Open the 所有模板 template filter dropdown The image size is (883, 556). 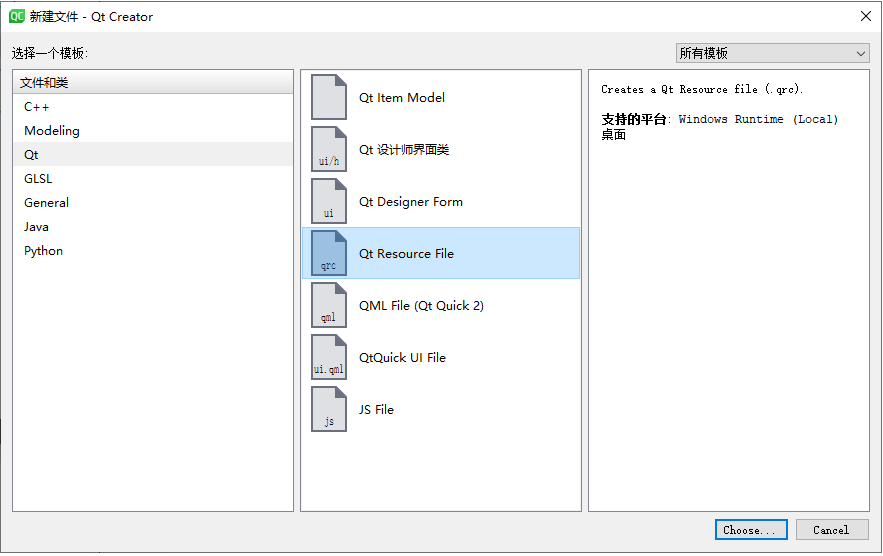click(772, 54)
